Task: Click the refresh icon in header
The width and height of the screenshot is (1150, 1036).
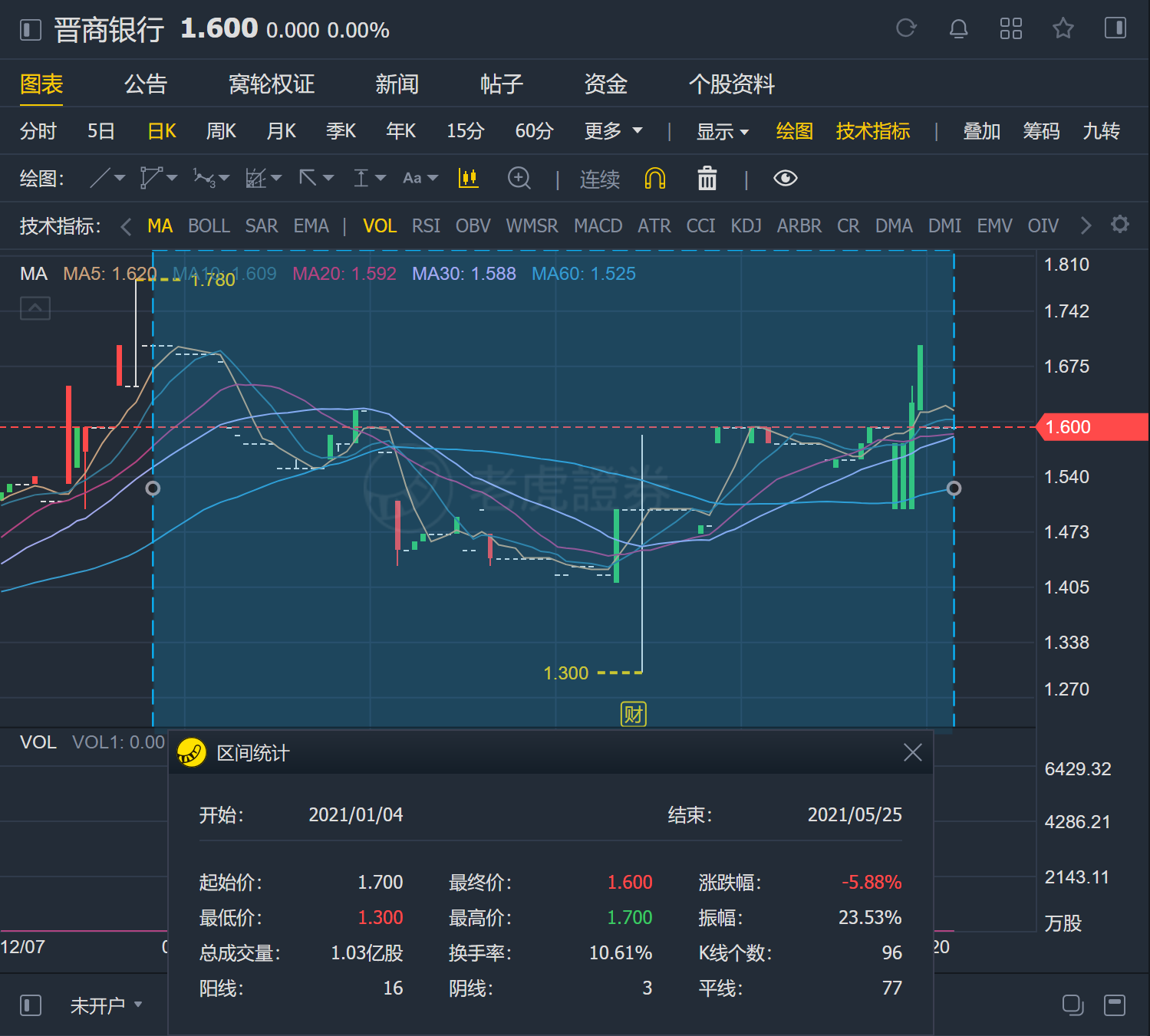Action: pos(906,29)
